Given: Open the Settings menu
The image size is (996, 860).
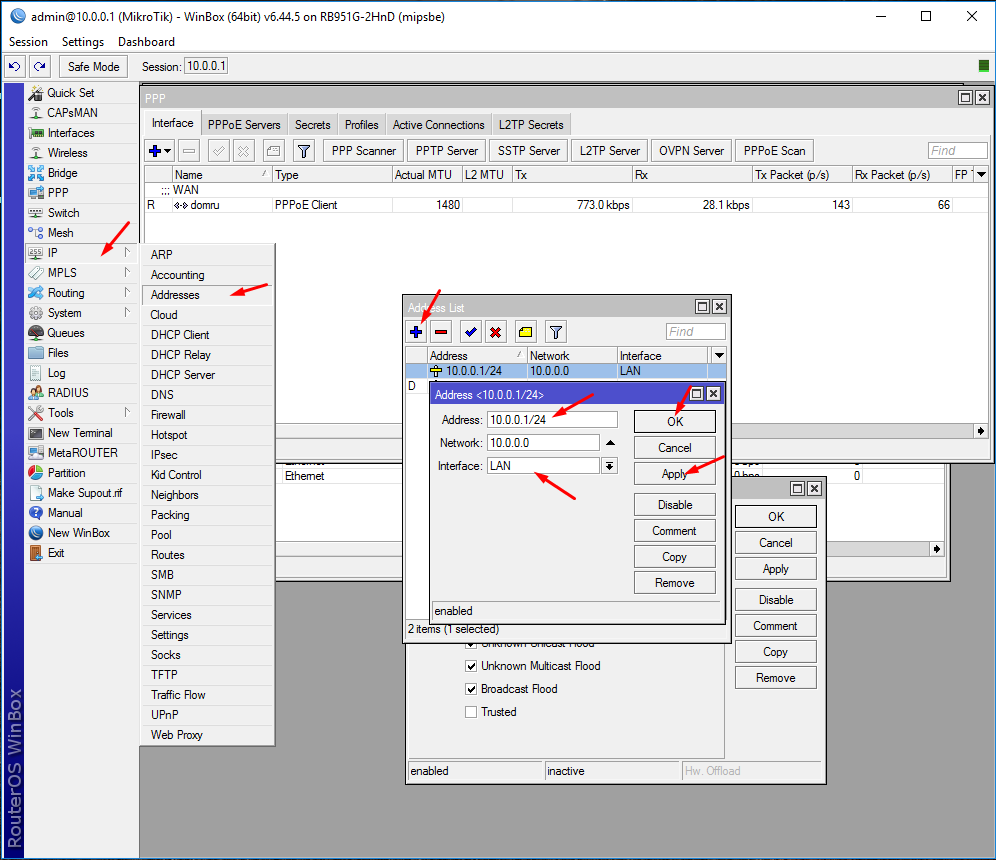Looking at the screenshot, I should tap(83, 42).
